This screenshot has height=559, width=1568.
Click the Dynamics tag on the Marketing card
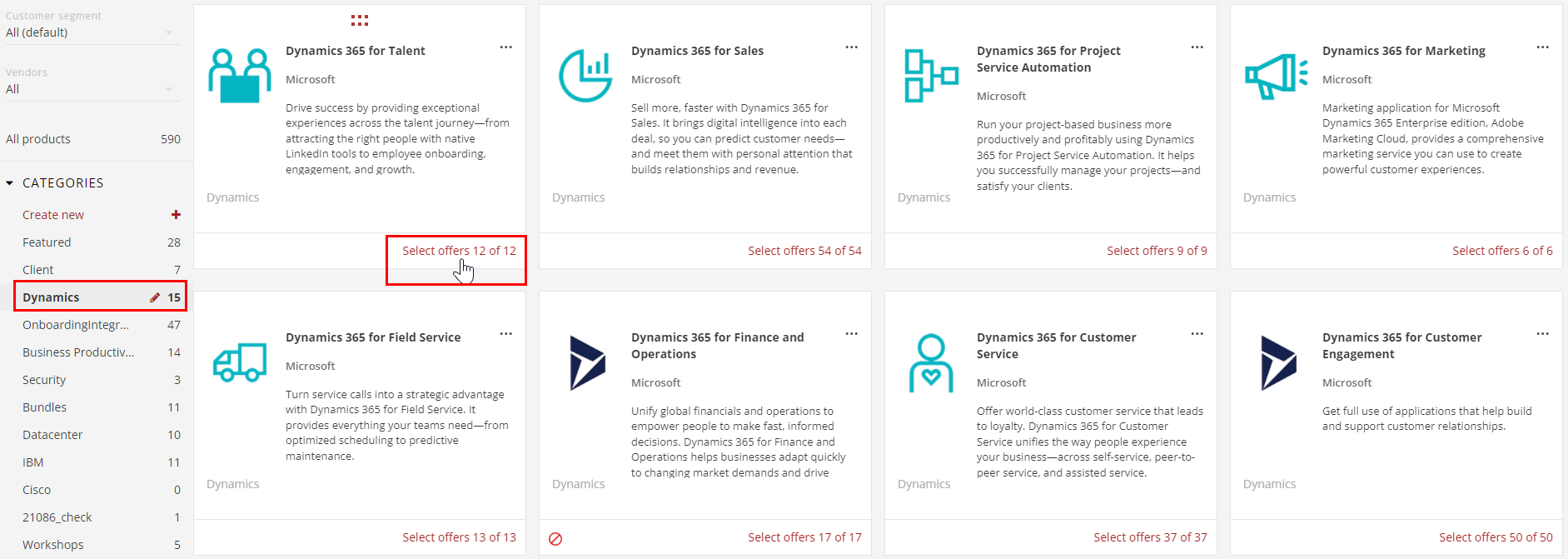point(1270,197)
